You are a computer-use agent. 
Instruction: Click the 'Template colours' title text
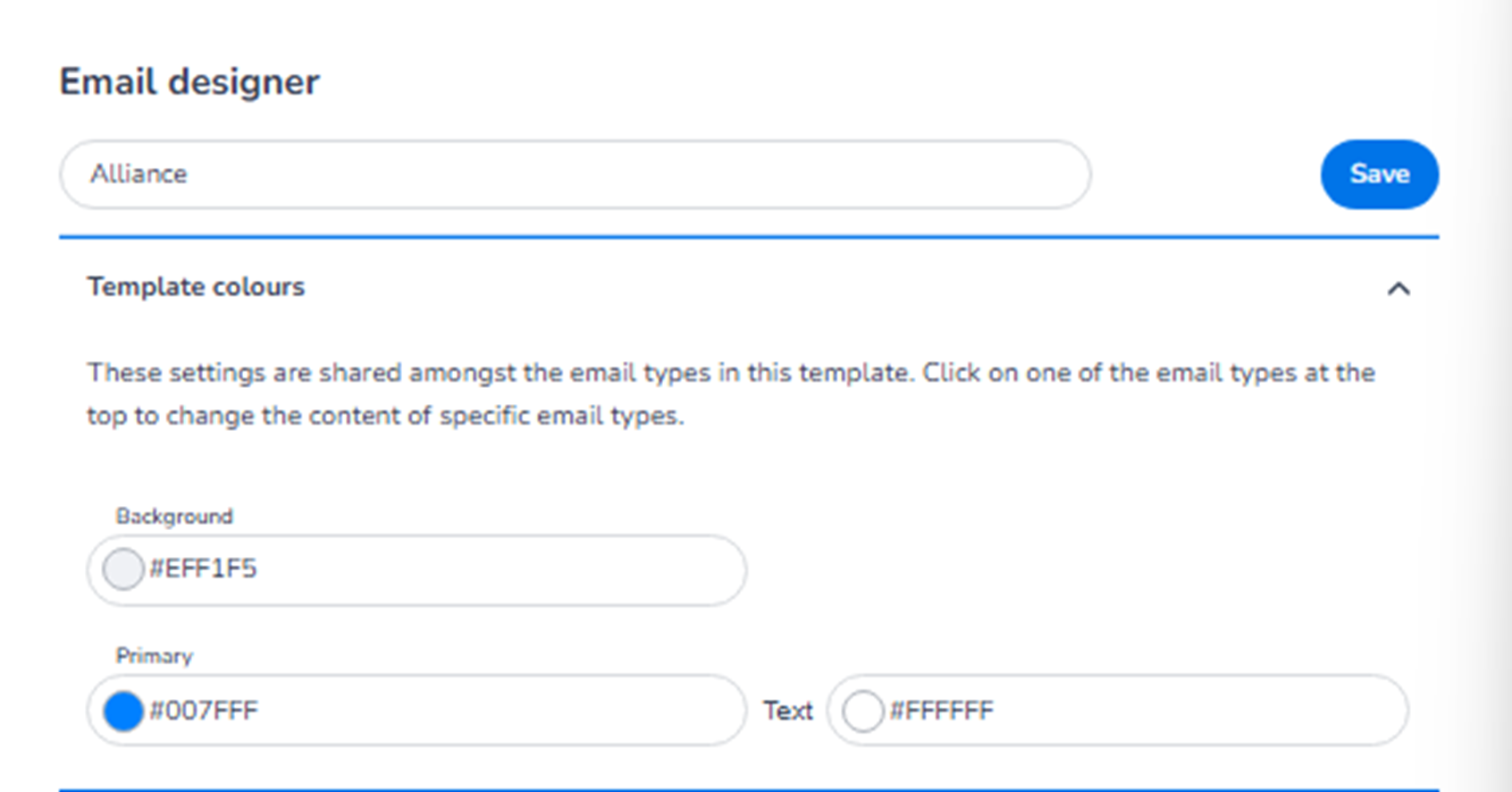pyautogui.click(x=196, y=287)
